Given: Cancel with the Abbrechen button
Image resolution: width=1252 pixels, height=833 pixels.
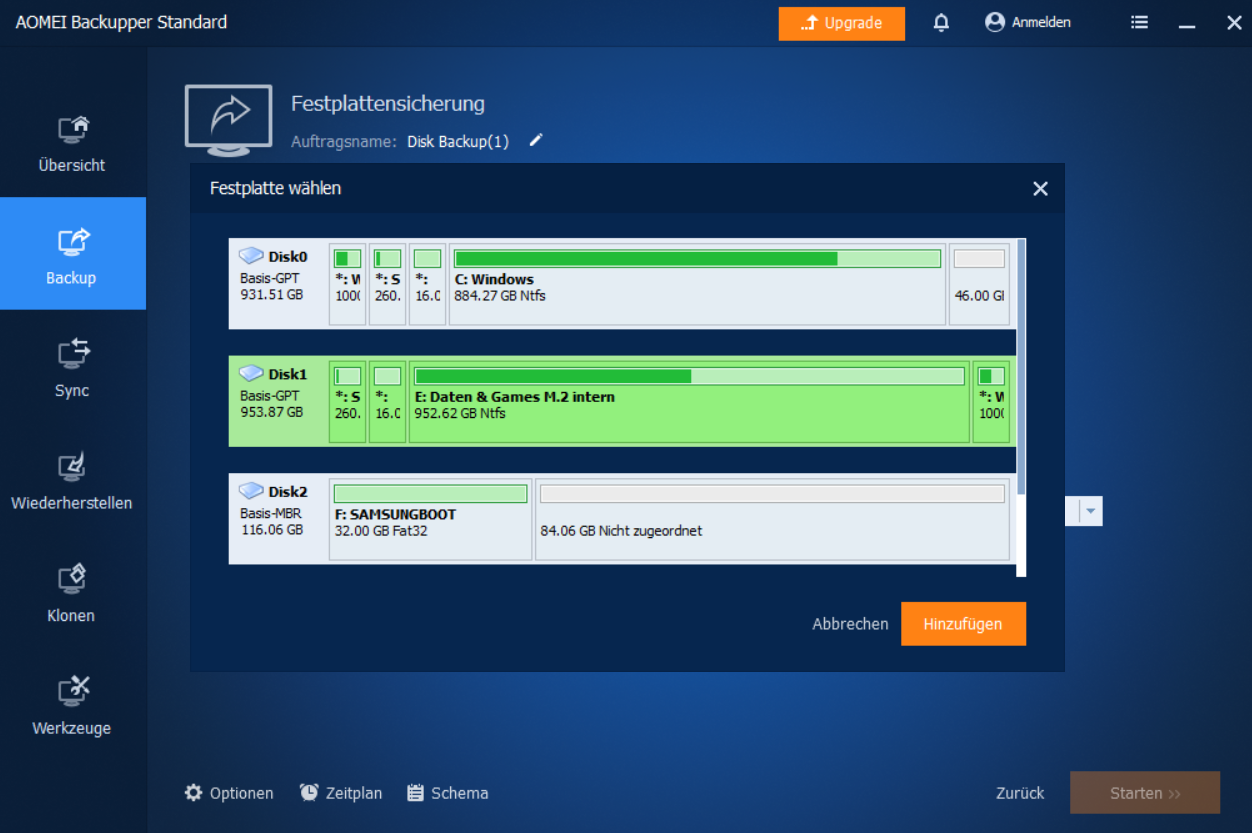Looking at the screenshot, I should [x=850, y=624].
